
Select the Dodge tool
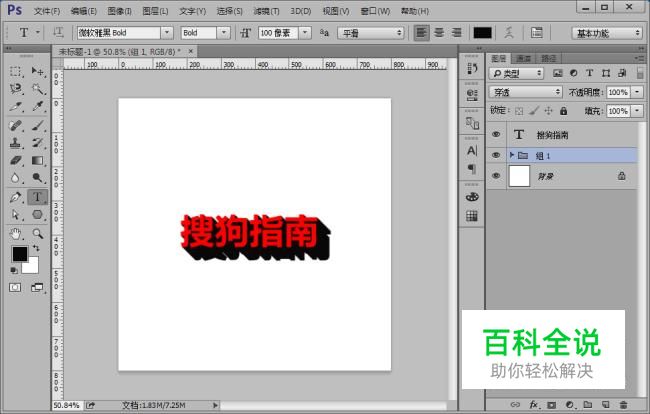point(38,178)
